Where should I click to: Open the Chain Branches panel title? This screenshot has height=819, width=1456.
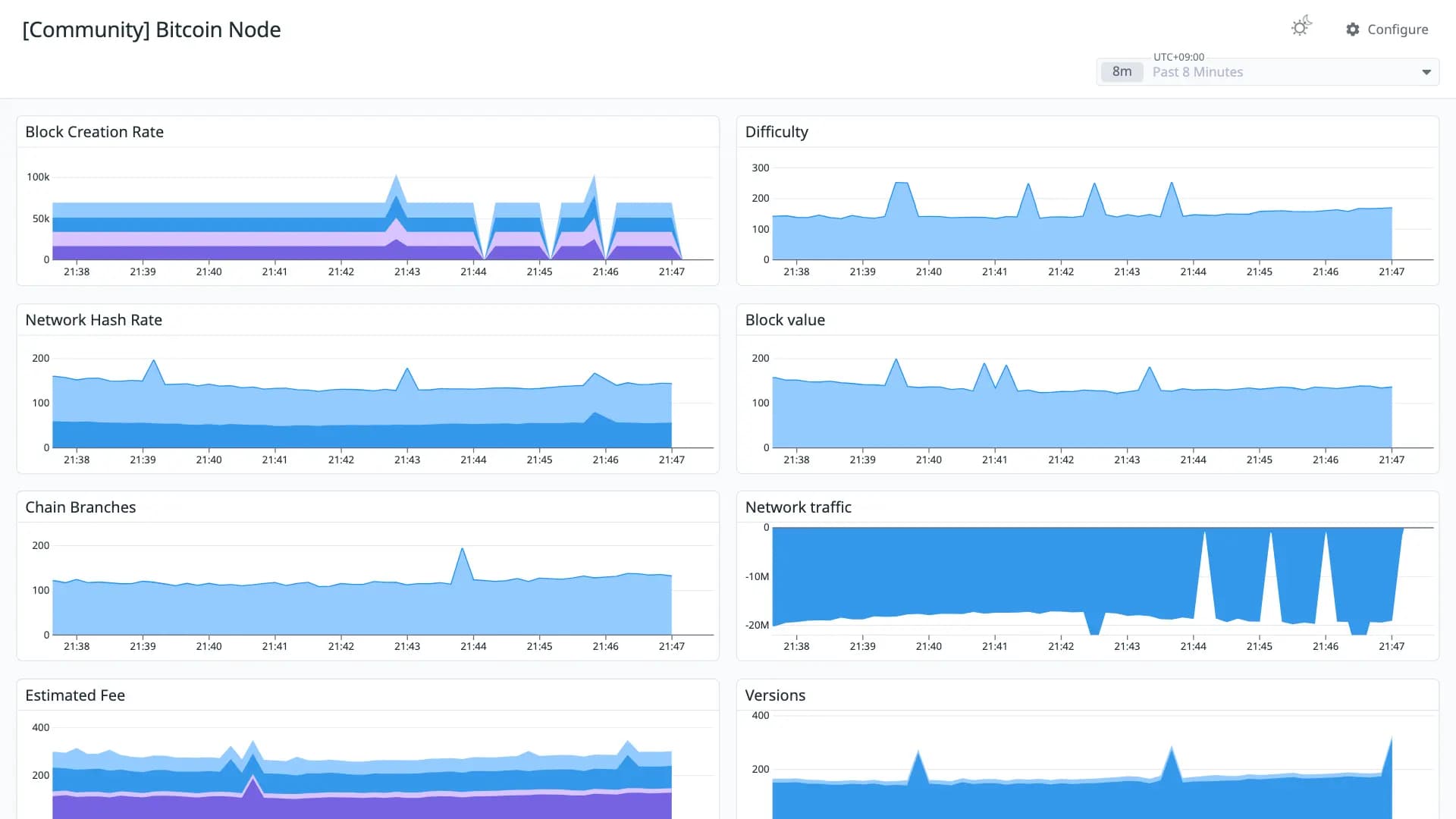coord(80,507)
